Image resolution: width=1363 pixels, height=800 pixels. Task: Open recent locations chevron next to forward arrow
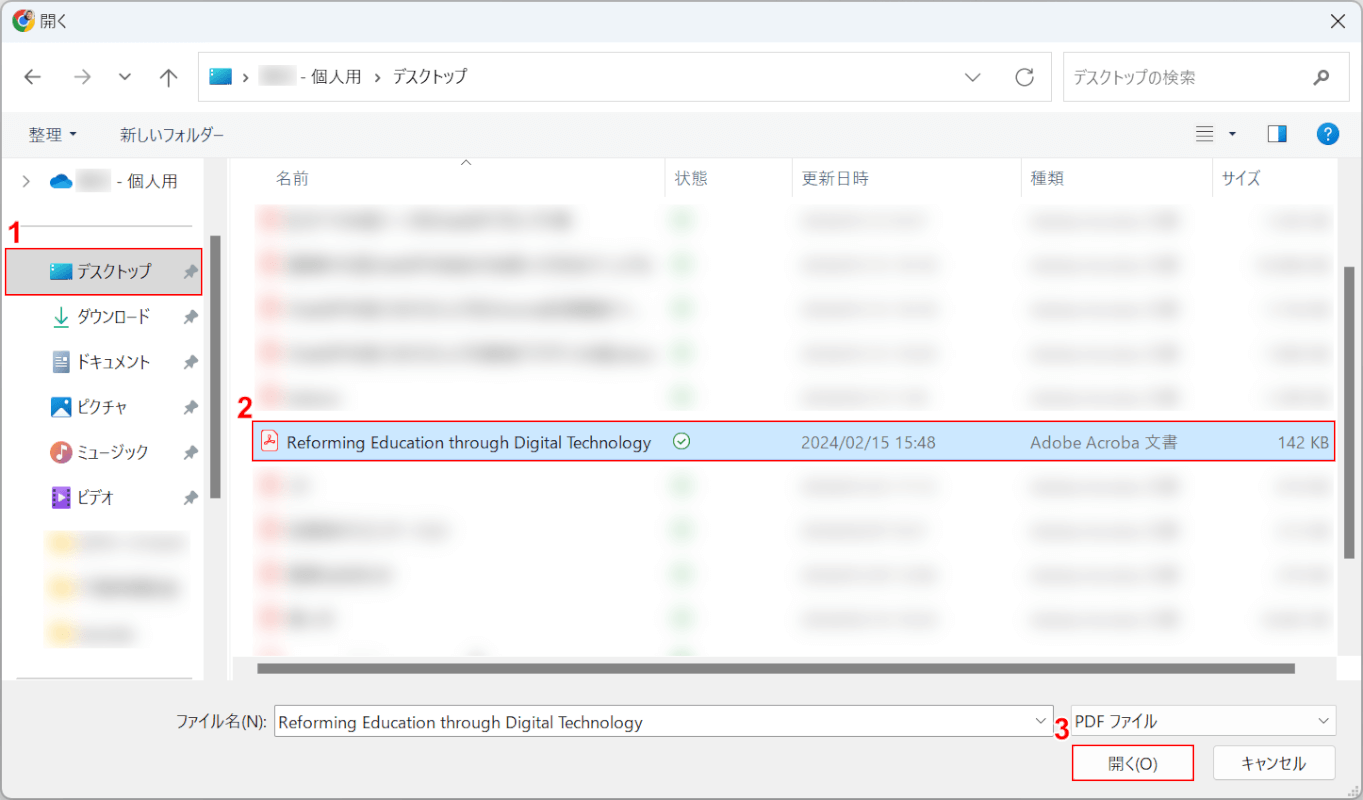(x=125, y=77)
